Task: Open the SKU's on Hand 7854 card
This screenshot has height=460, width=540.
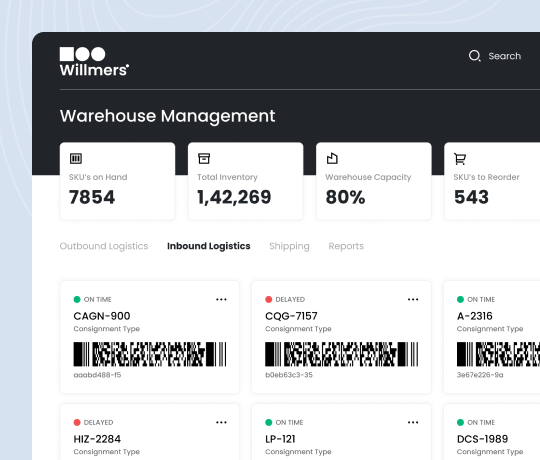Action: pyautogui.click(x=117, y=181)
